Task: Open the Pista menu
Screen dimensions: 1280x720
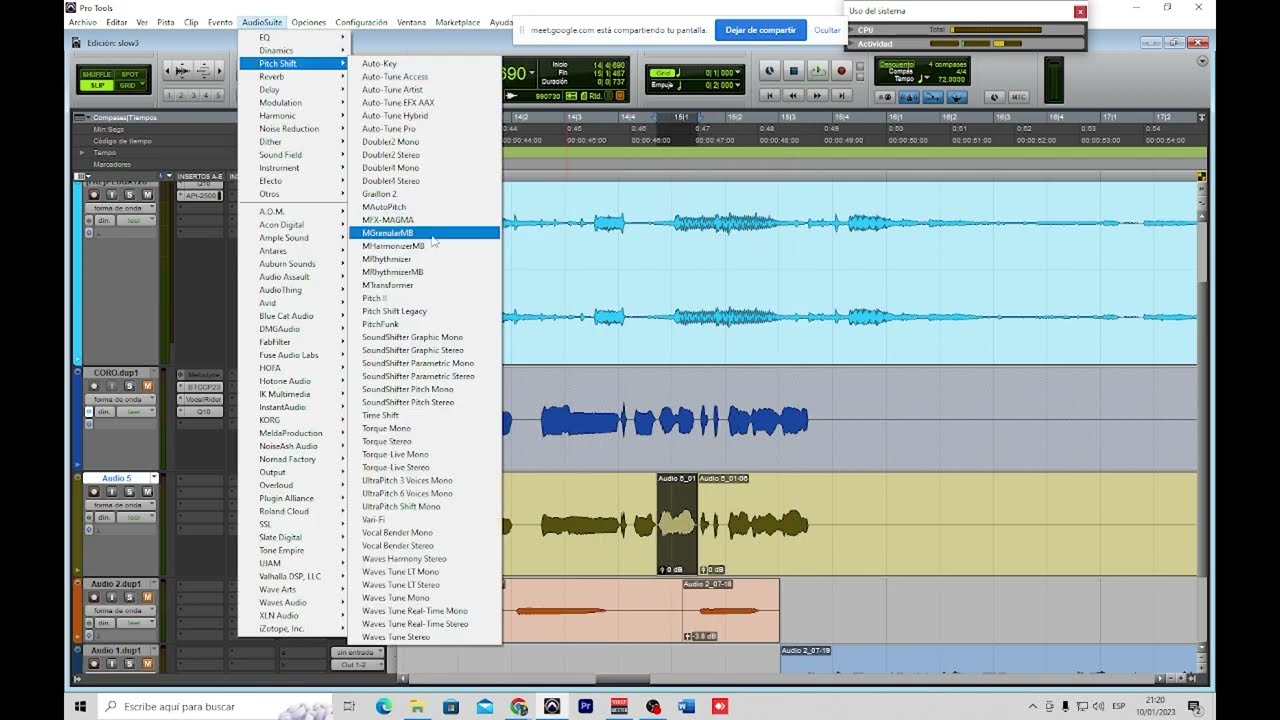Action: (x=166, y=22)
